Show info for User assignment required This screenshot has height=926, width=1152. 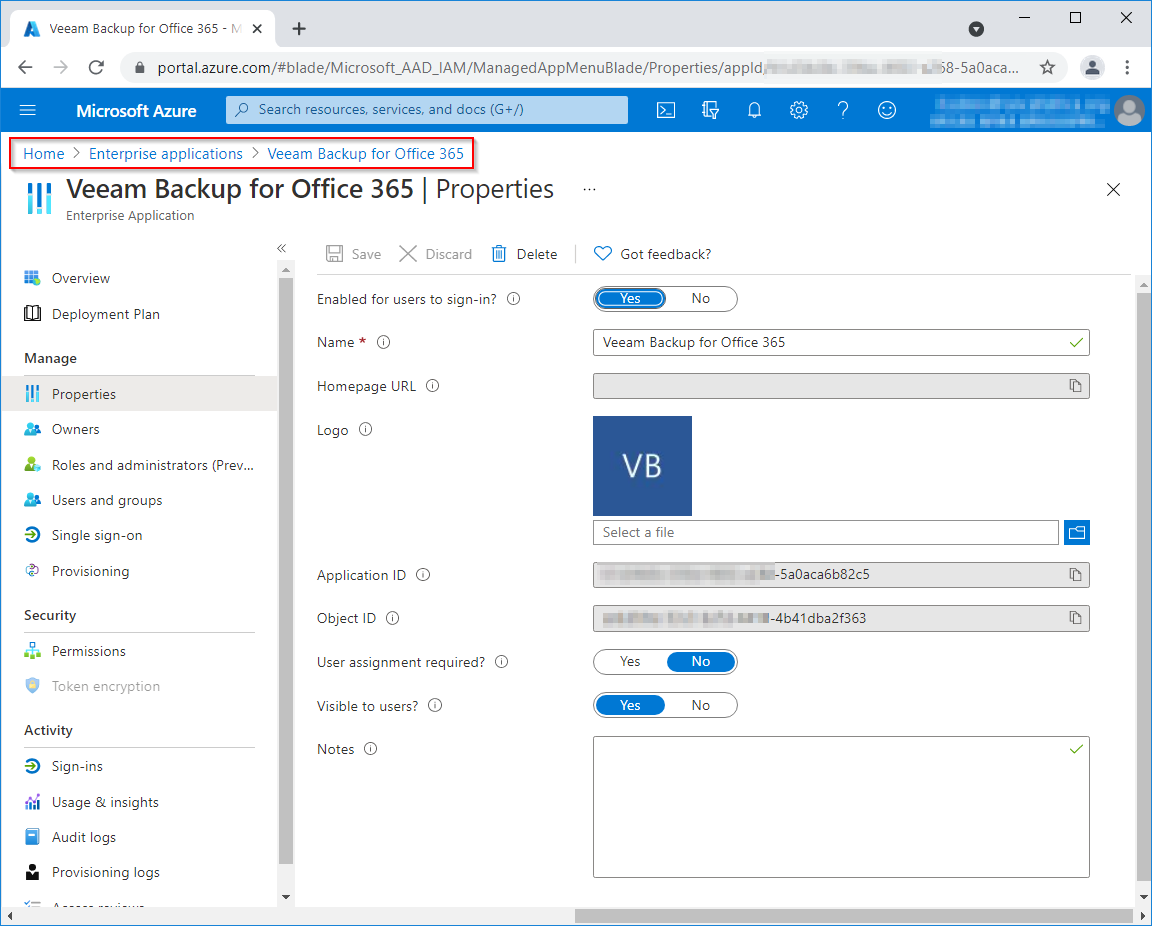pyautogui.click(x=502, y=661)
